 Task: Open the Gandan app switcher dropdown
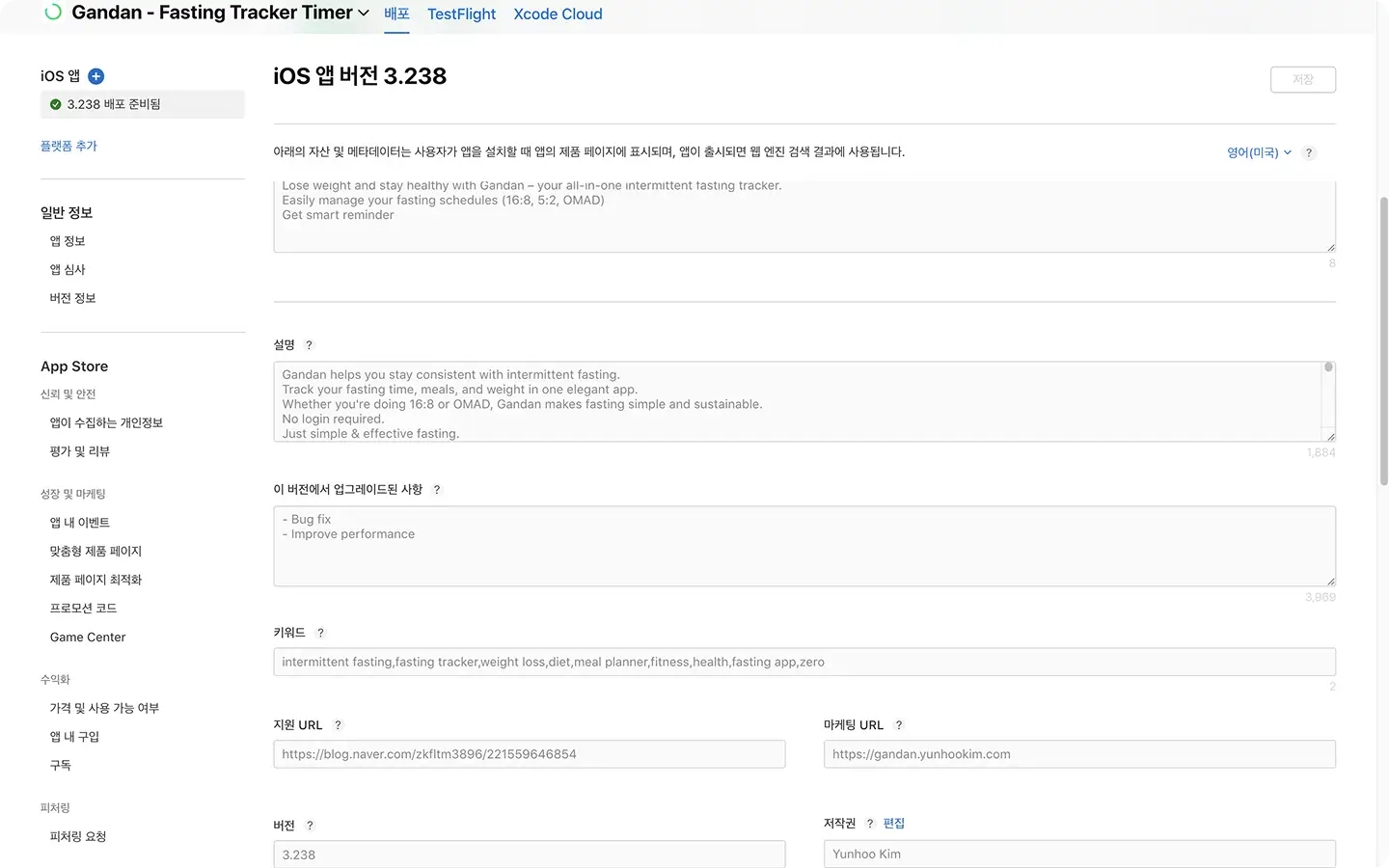pyautogui.click(x=364, y=14)
